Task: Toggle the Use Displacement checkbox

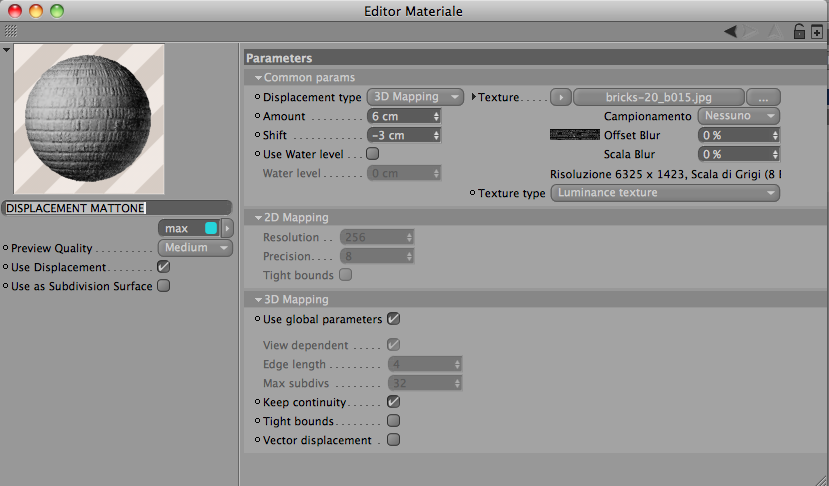Action: point(164,267)
